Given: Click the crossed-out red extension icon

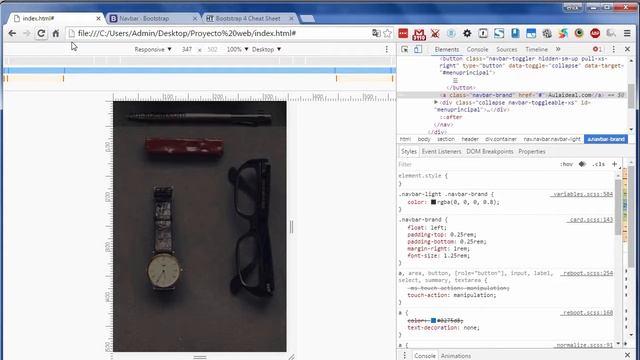Looking at the screenshot, I should [435, 33].
